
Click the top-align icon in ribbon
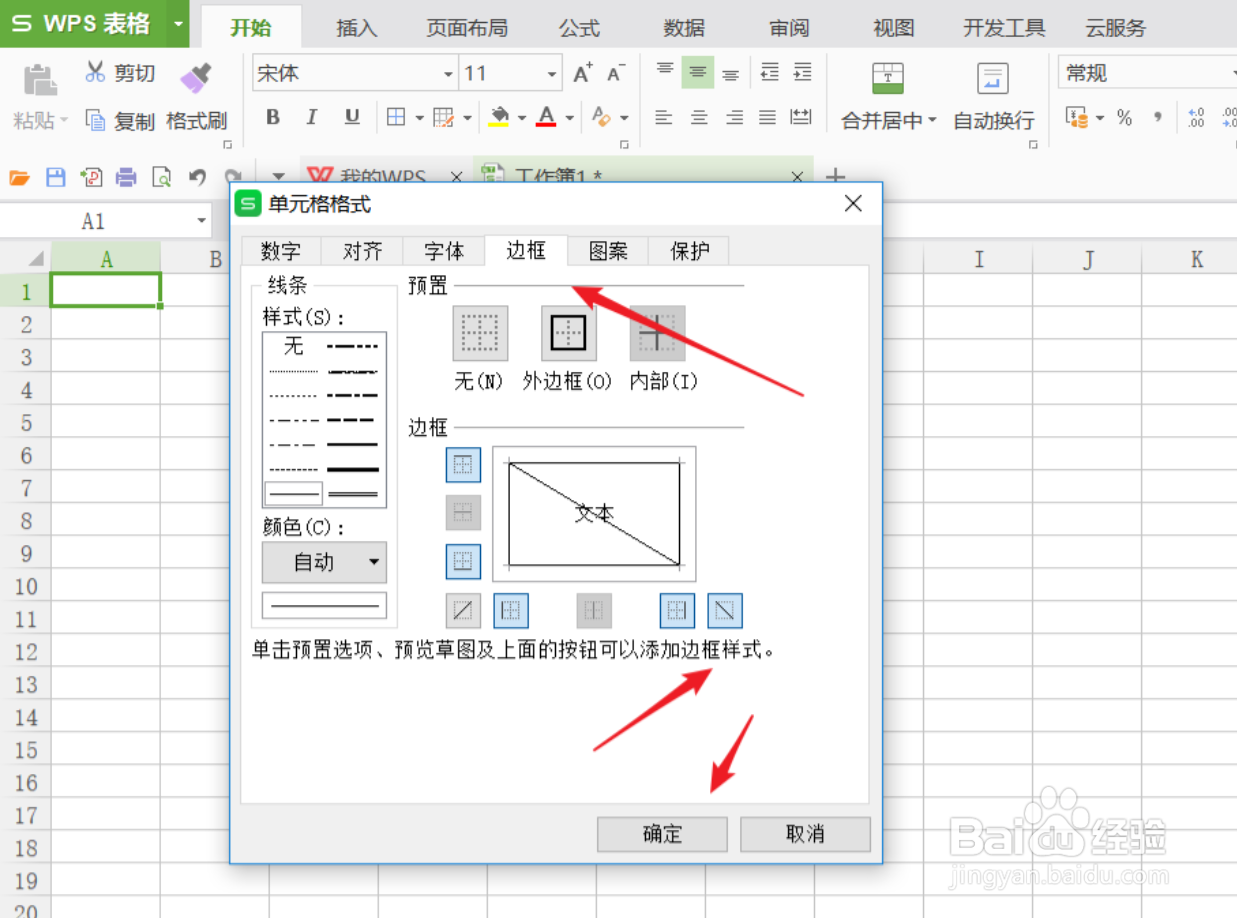[665, 72]
